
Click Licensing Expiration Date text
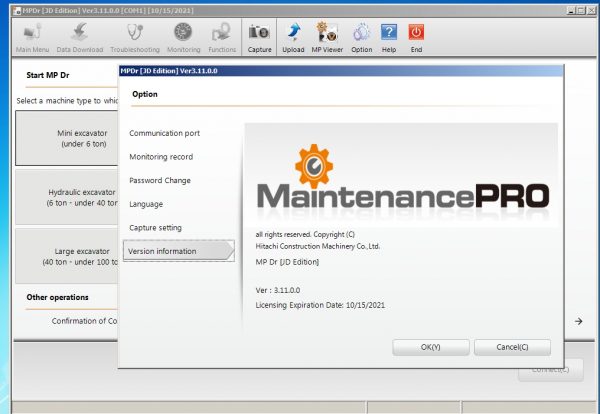click(320, 305)
